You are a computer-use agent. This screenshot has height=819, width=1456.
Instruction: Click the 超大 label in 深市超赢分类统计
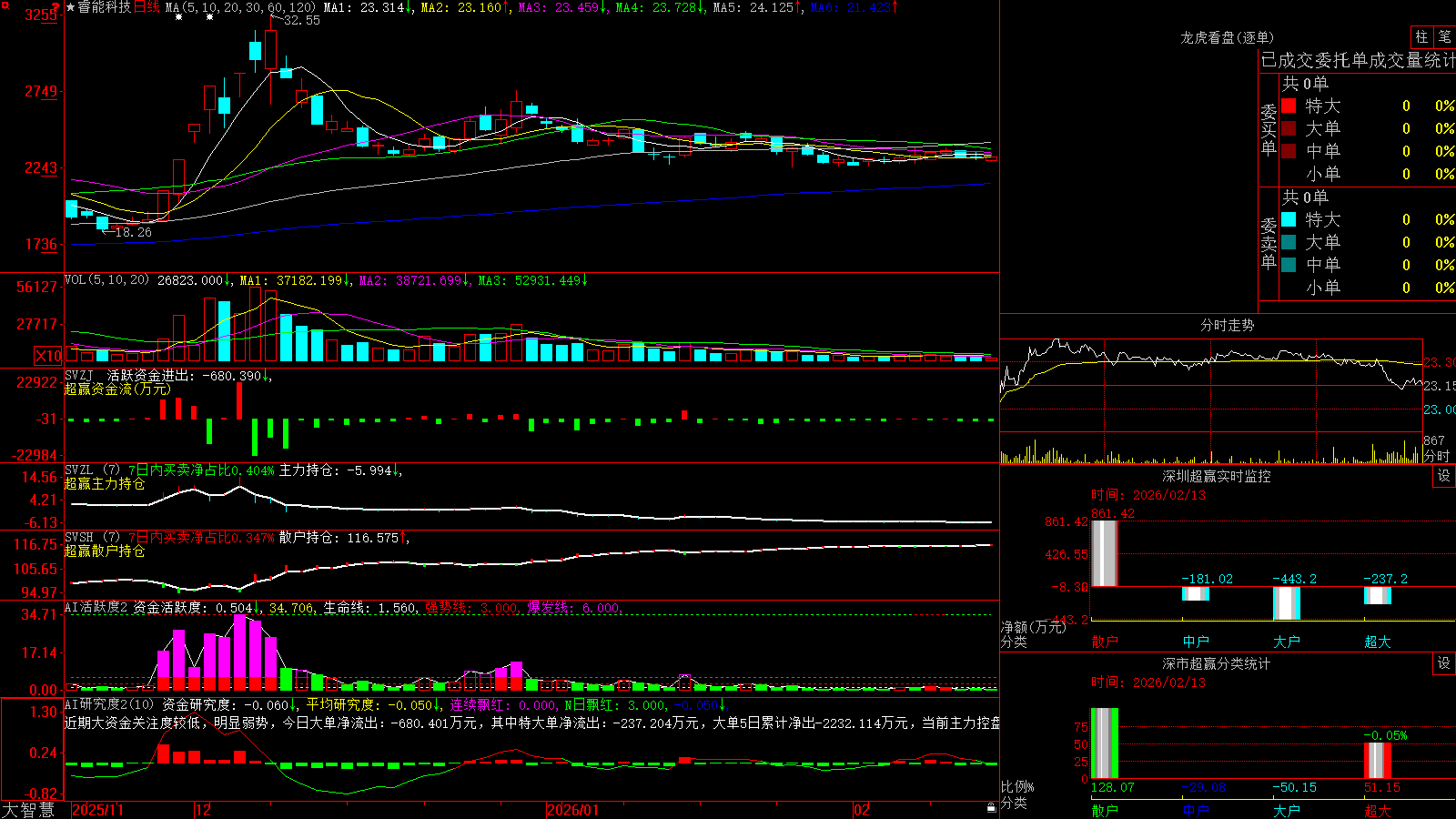pos(1378,810)
